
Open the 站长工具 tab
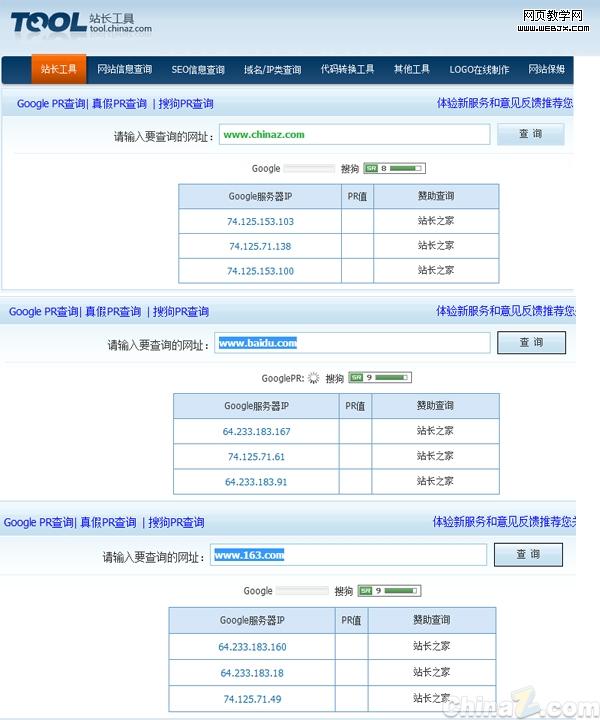tap(58, 69)
